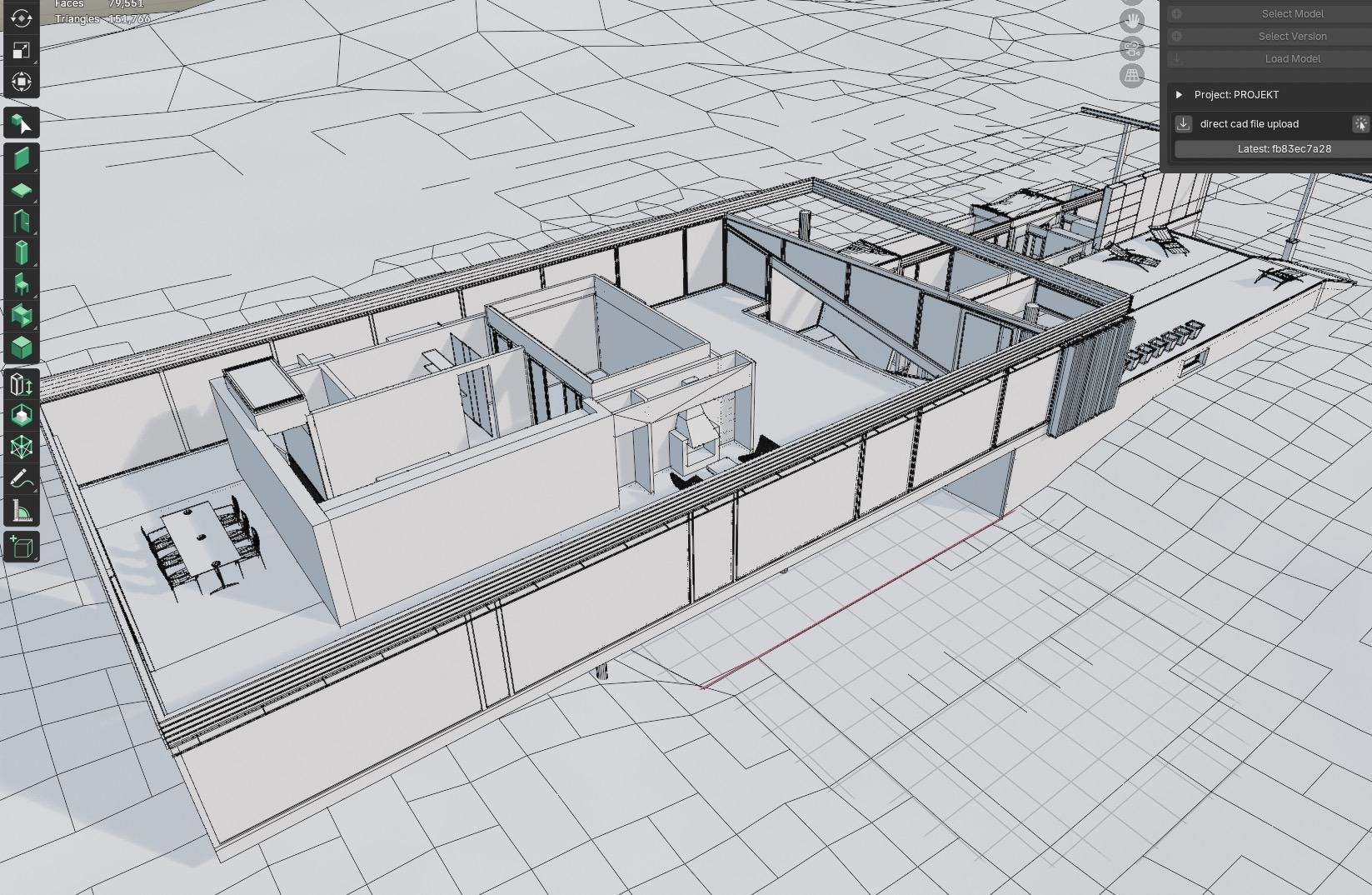Screen dimensions: 1372x895
Task: Open the extrude tool flyout
Action: [22, 384]
